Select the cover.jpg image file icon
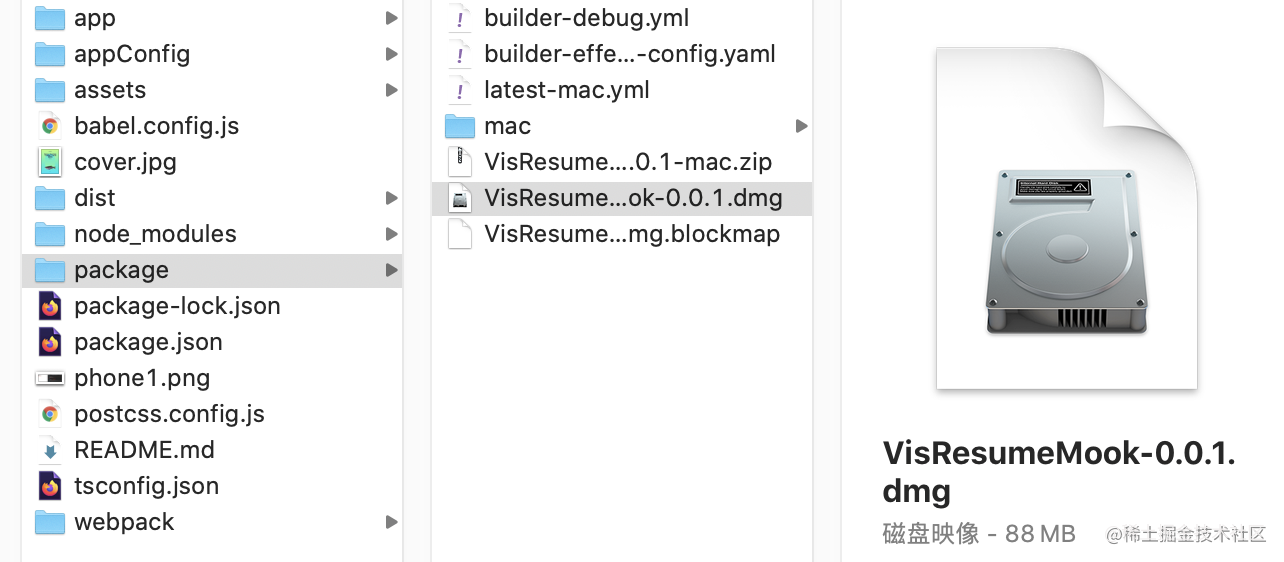Viewport: 1284px width, 562px height. 50,162
